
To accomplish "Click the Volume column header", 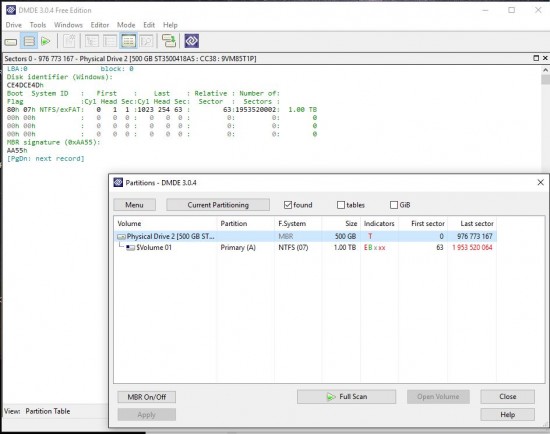I will pos(165,223).
